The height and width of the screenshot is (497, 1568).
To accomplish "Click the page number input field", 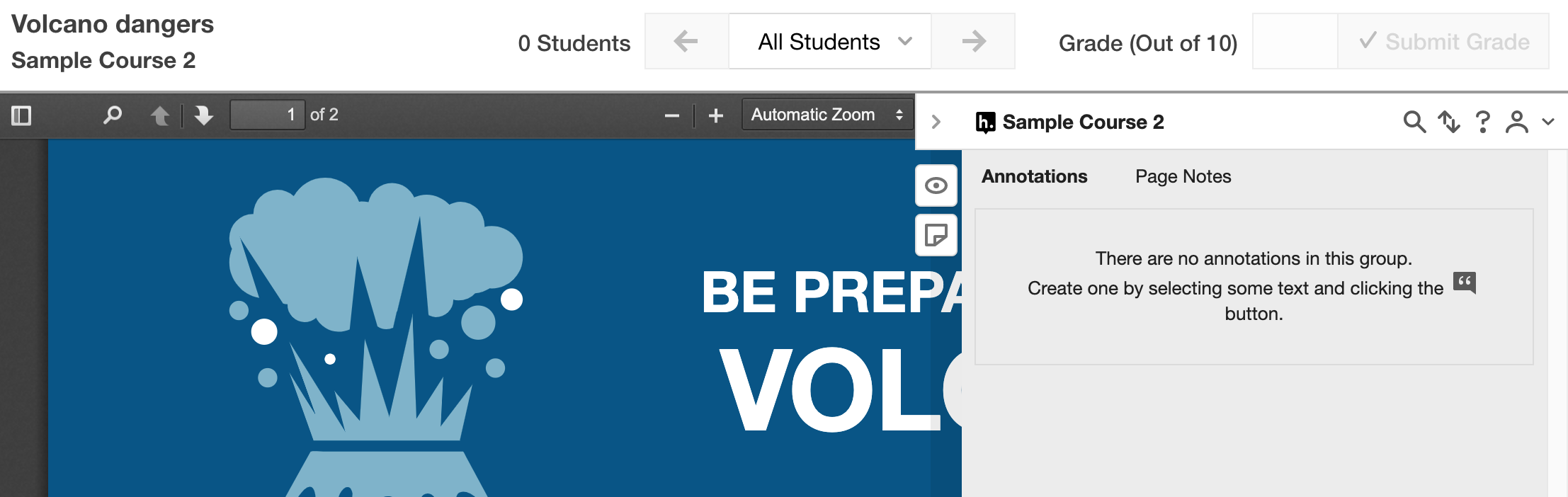I will point(268,115).
